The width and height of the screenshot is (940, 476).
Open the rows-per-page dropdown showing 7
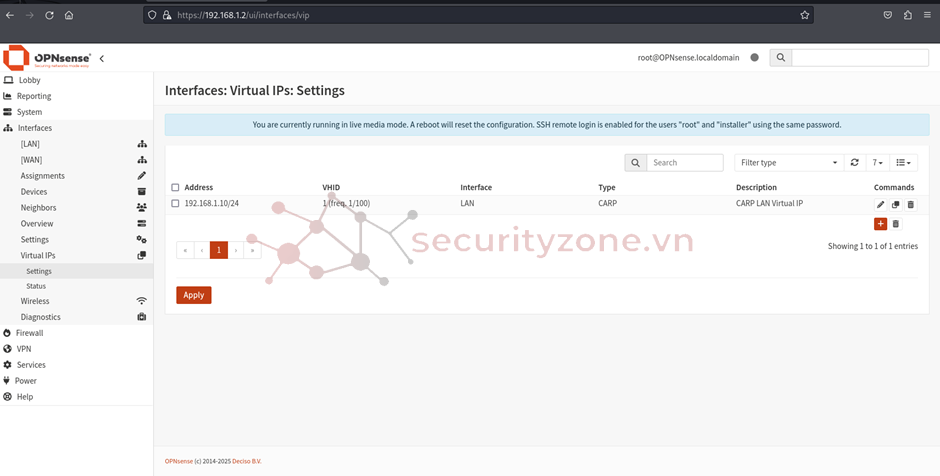[x=877, y=162]
